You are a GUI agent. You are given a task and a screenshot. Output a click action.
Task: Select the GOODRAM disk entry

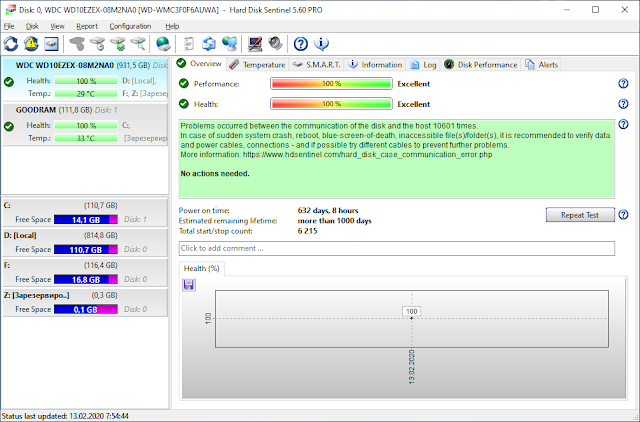point(85,124)
